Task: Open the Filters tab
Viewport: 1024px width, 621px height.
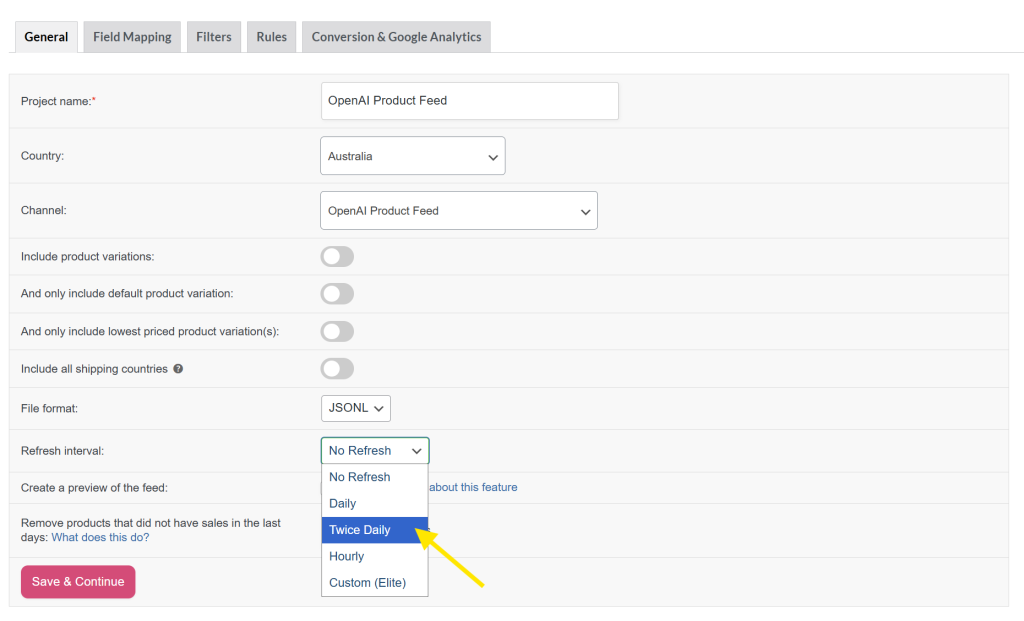Action: (x=213, y=36)
